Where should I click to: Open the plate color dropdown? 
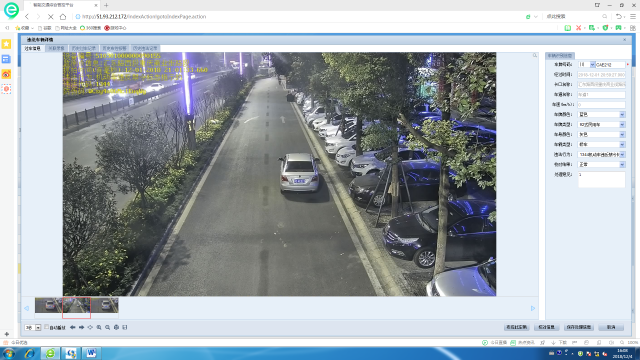[622, 115]
